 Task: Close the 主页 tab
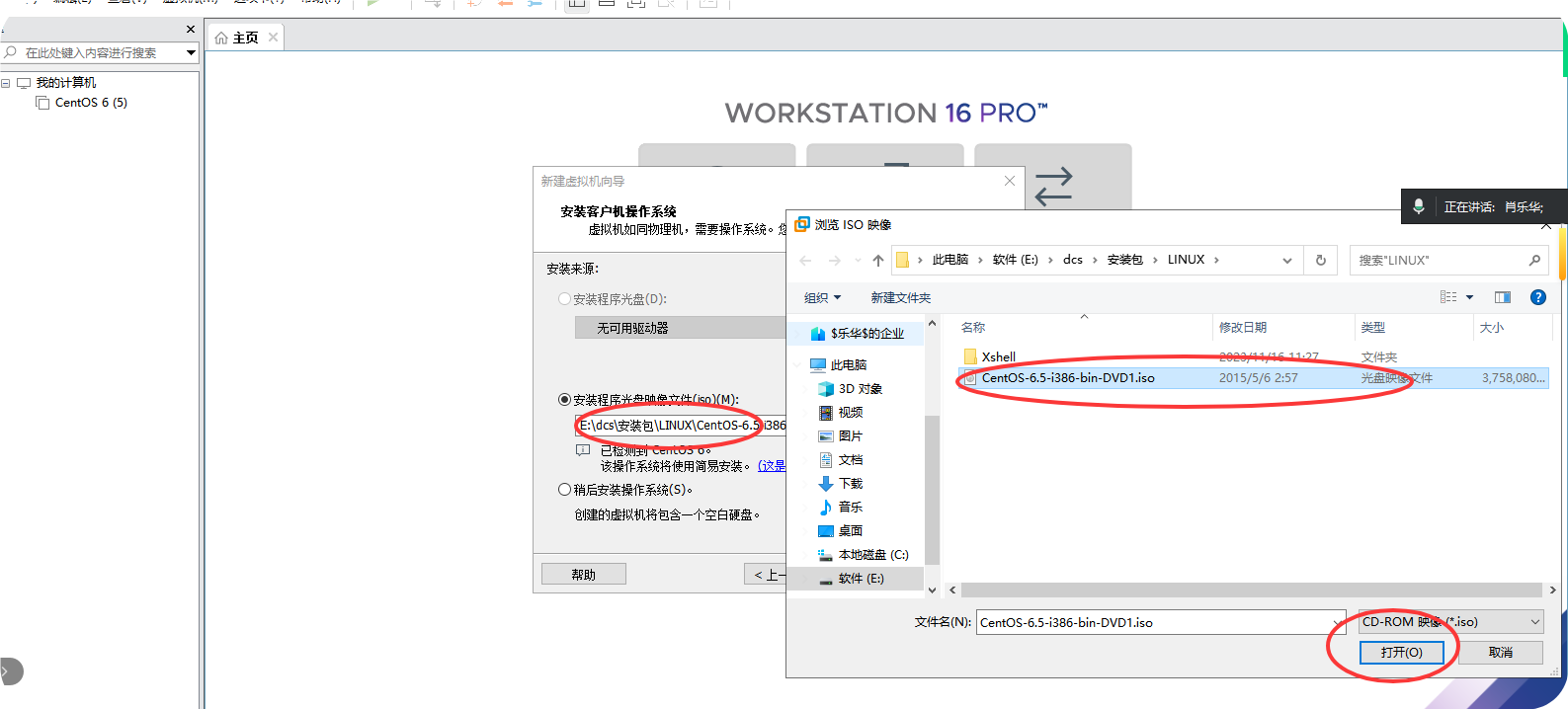[x=273, y=38]
